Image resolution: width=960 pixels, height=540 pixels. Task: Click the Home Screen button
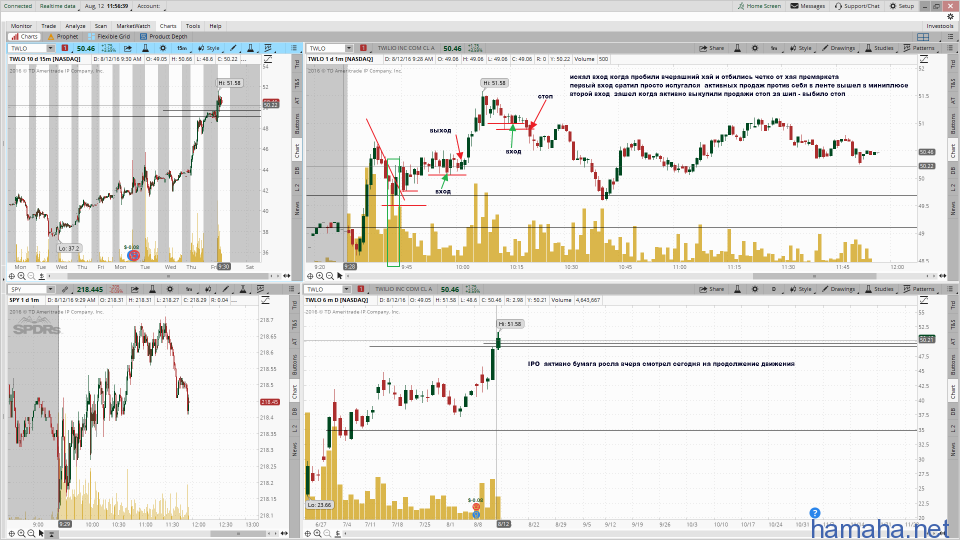pyautogui.click(x=759, y=6)
